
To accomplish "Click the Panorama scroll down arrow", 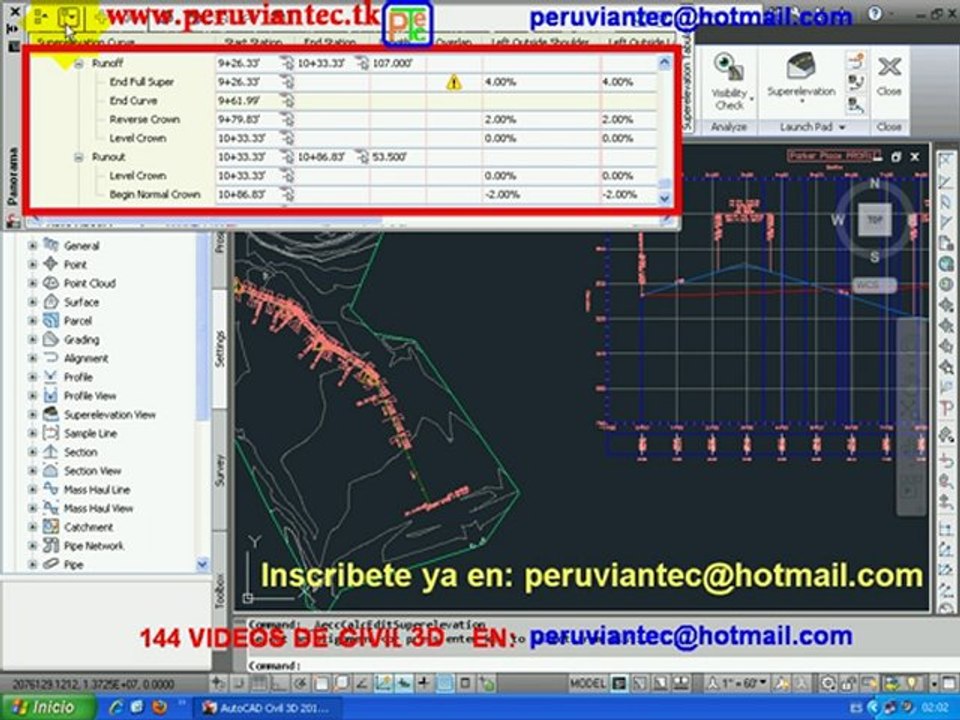I will [x=664, y=198].
